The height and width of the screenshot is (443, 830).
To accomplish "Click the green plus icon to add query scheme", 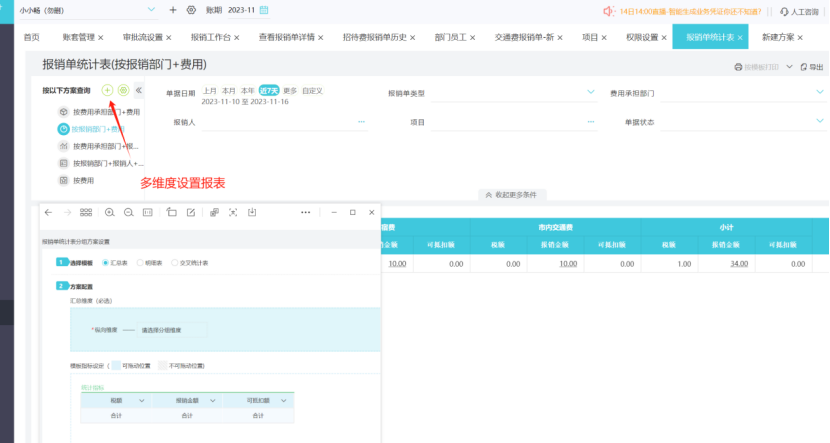I will tap(108, 90).
